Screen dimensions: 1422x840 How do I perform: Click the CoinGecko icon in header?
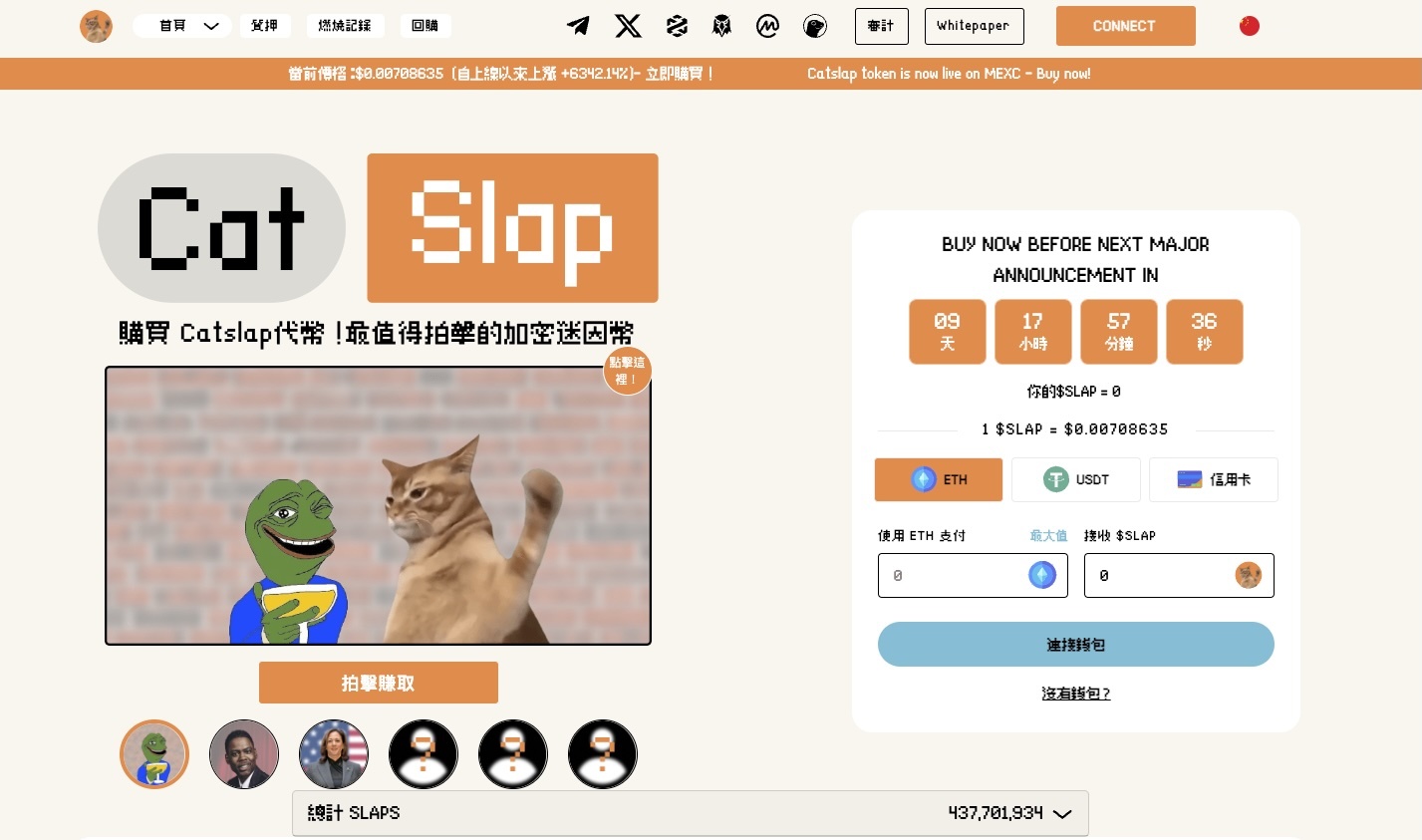click(815, 26)
